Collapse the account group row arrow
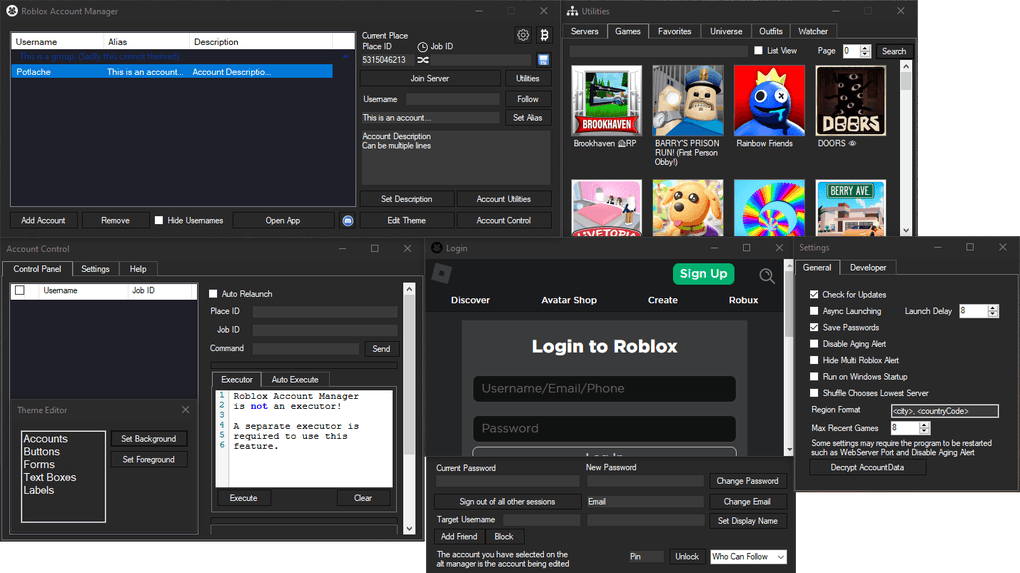1020x573 pixels. pos(345,57)
